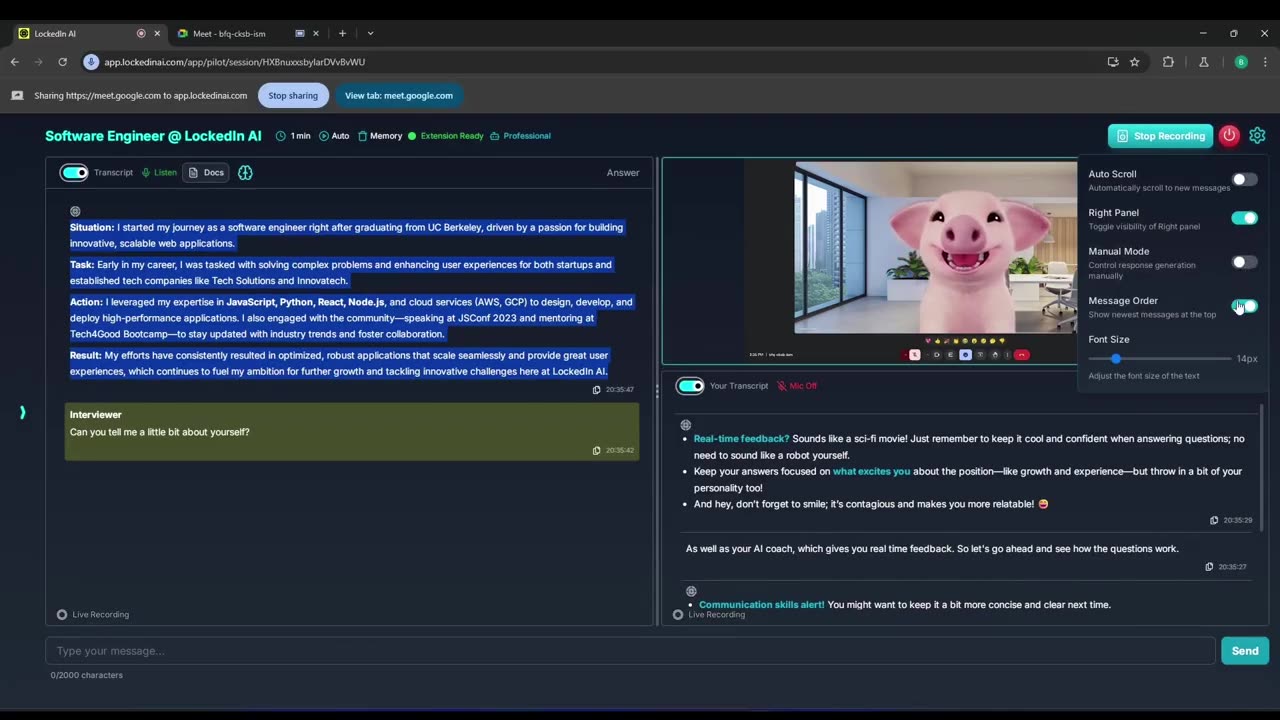Enable the Auto Scroll switch

click(x=1244, y=180)
